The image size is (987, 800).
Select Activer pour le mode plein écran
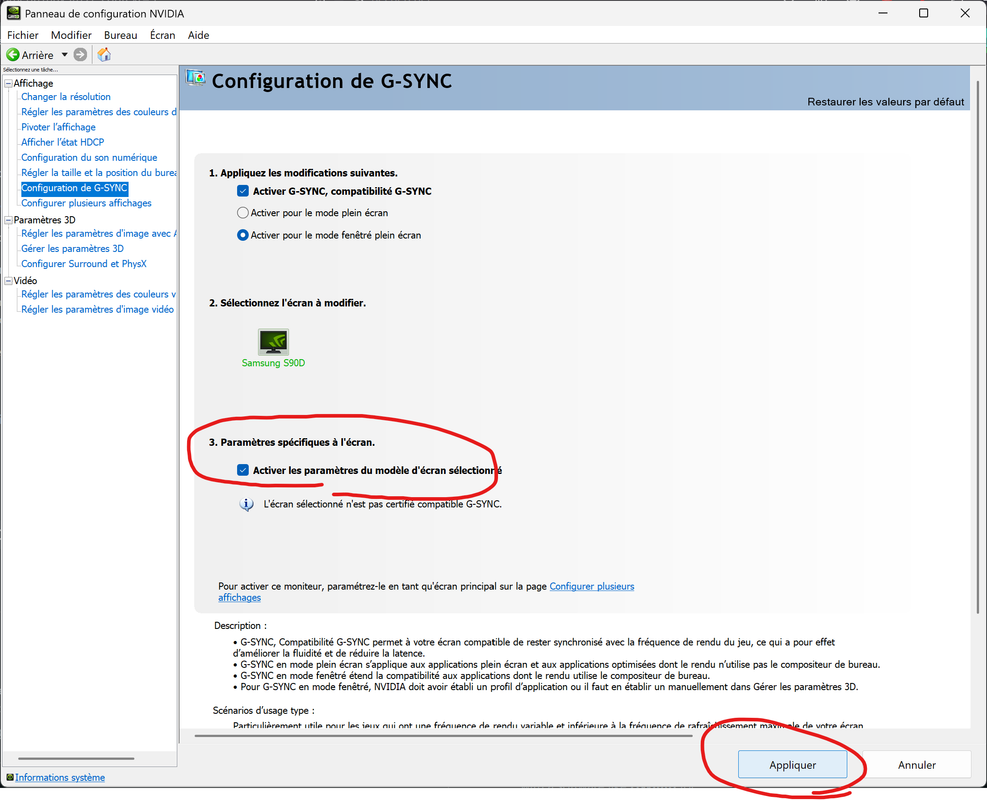242,213
